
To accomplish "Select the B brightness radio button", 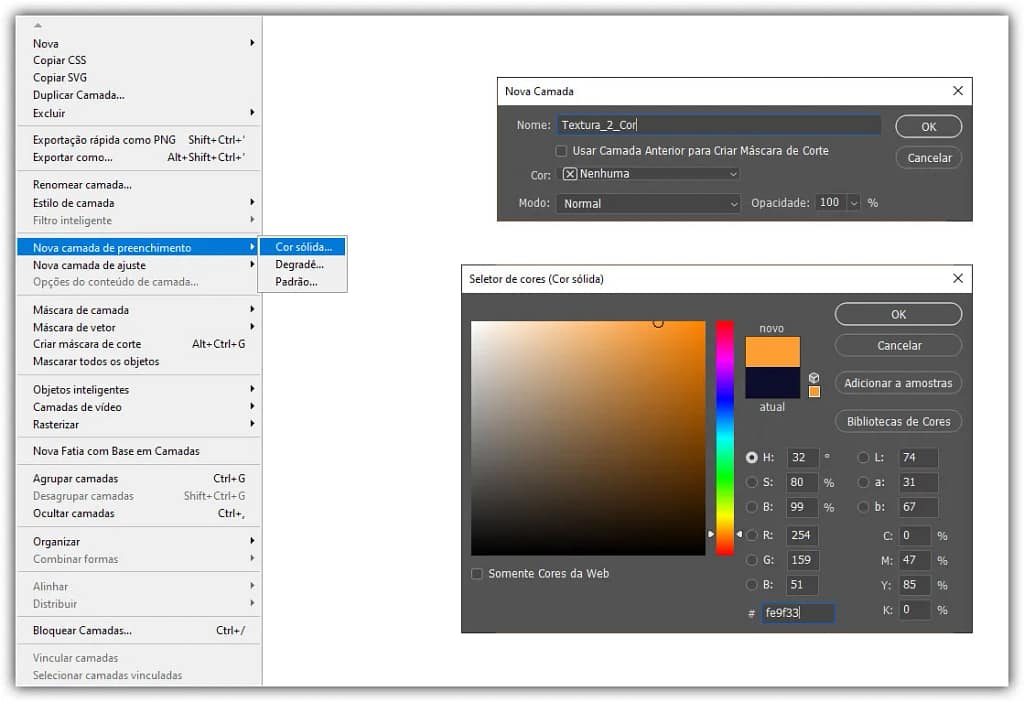I will point(752,507).
